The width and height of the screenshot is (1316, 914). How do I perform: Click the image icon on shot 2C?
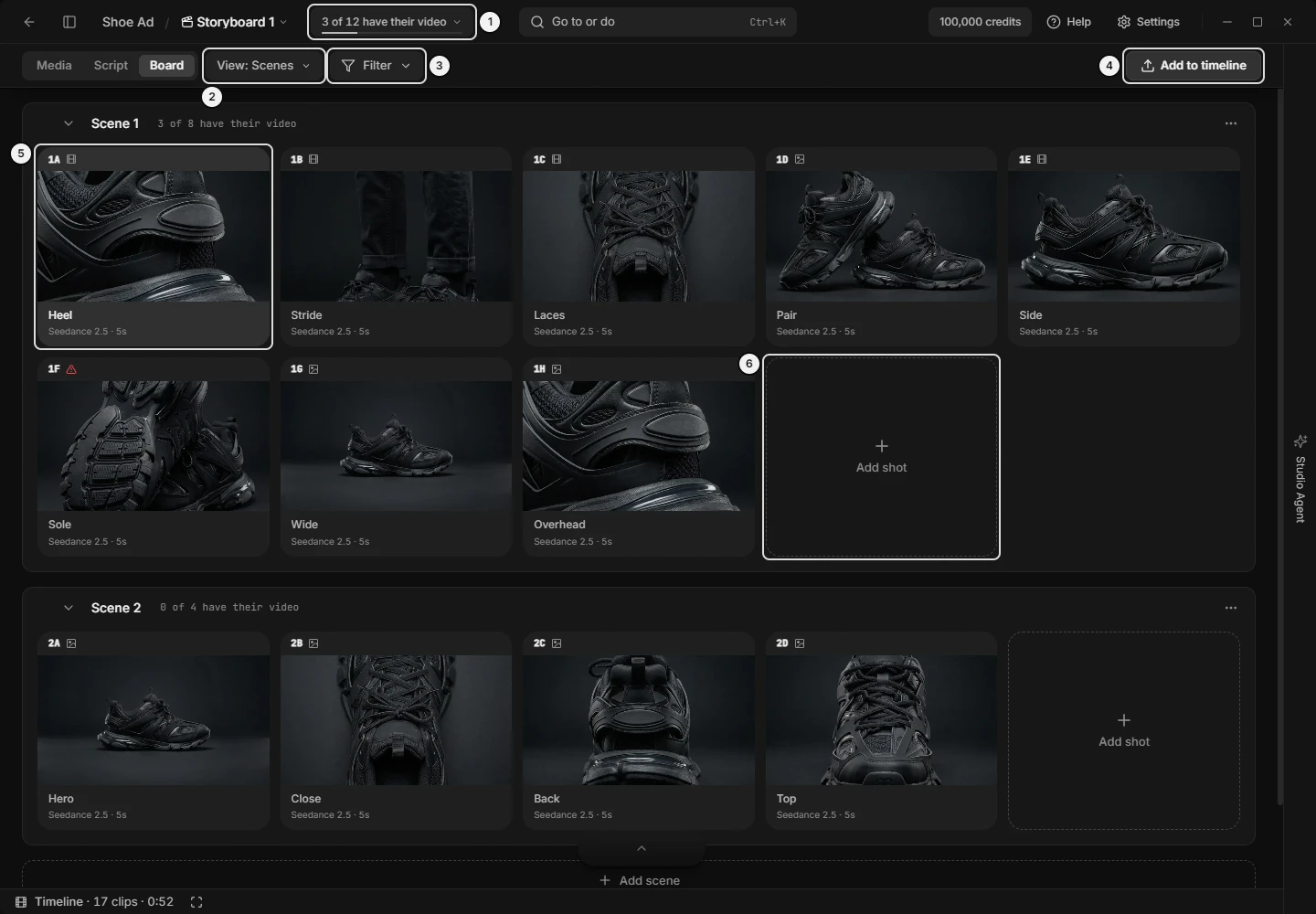557,643
